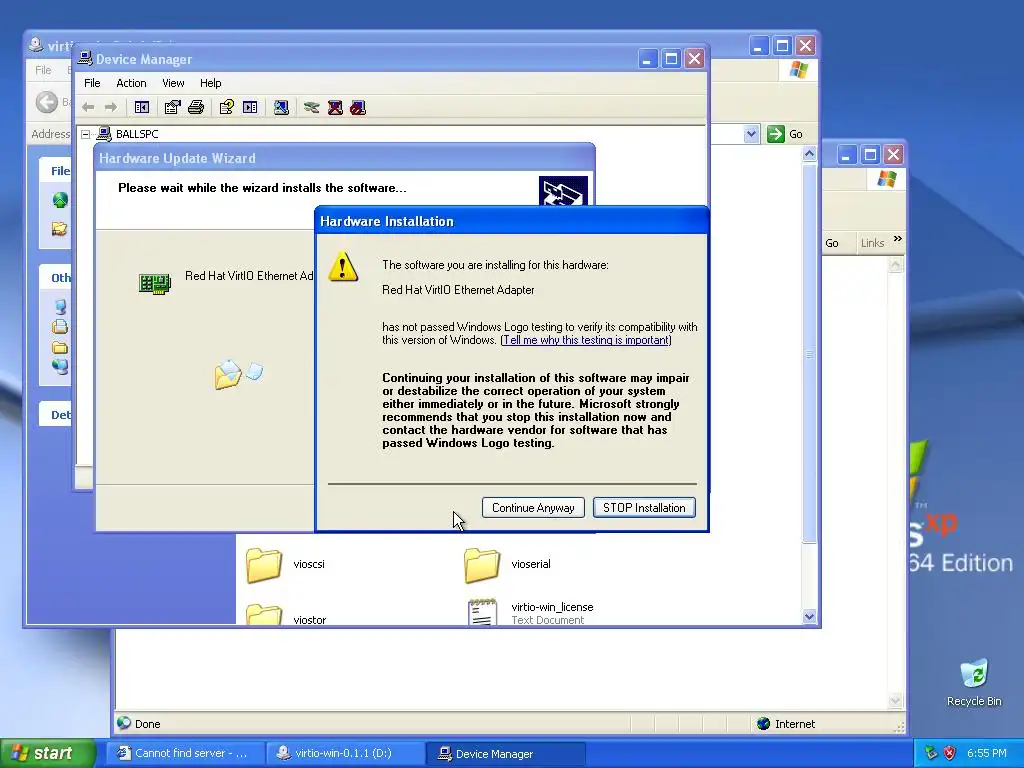Viewport: 1024px width, 768px height.
Task: Open the Action menu in Device Manager
Action: [x=131, y=83]
